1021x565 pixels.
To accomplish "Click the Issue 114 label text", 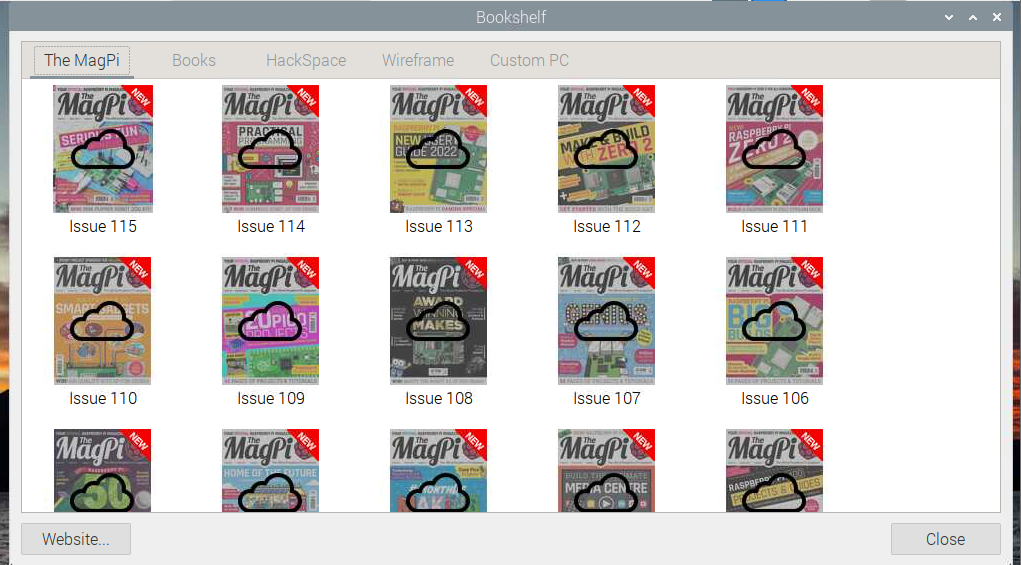I will coord(271,227).
